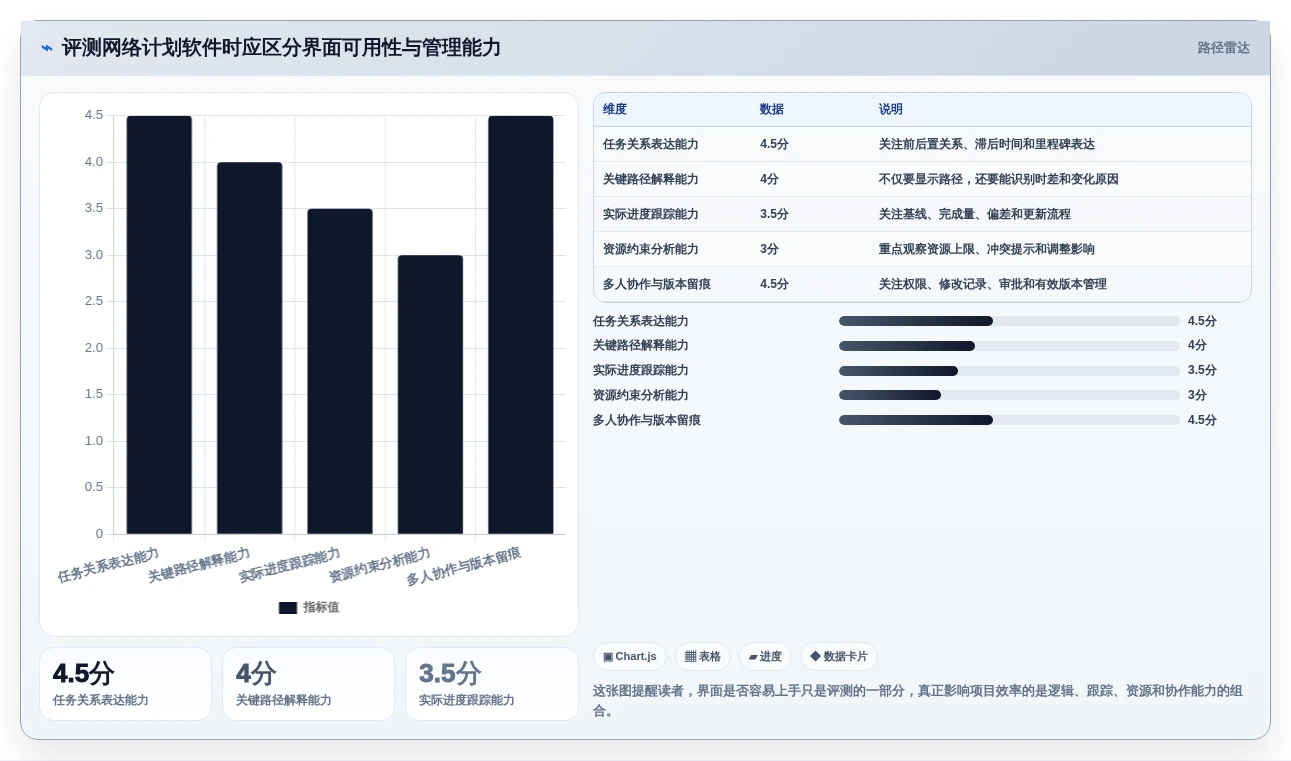Image resolution: width=1291 pixels, height=761 pixels.
Task: Click the 3.5分 data card for 实际进度跟踪能力
Action: coord(491,684)
